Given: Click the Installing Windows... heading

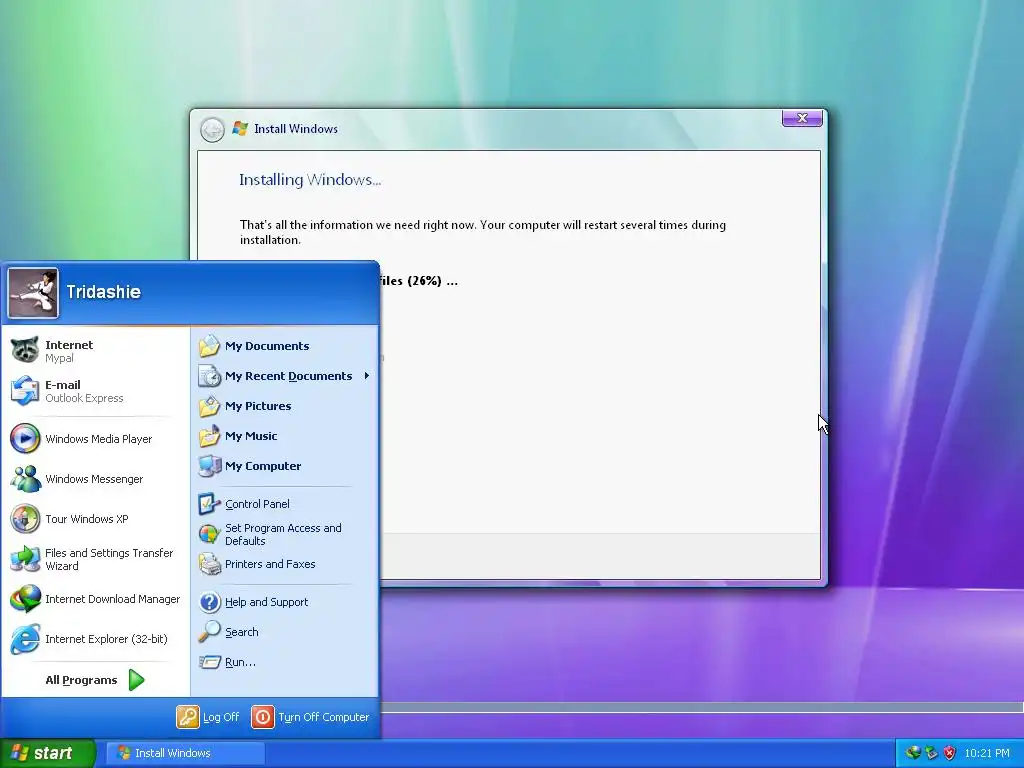Looking at the screenshot, I should 310,180.
